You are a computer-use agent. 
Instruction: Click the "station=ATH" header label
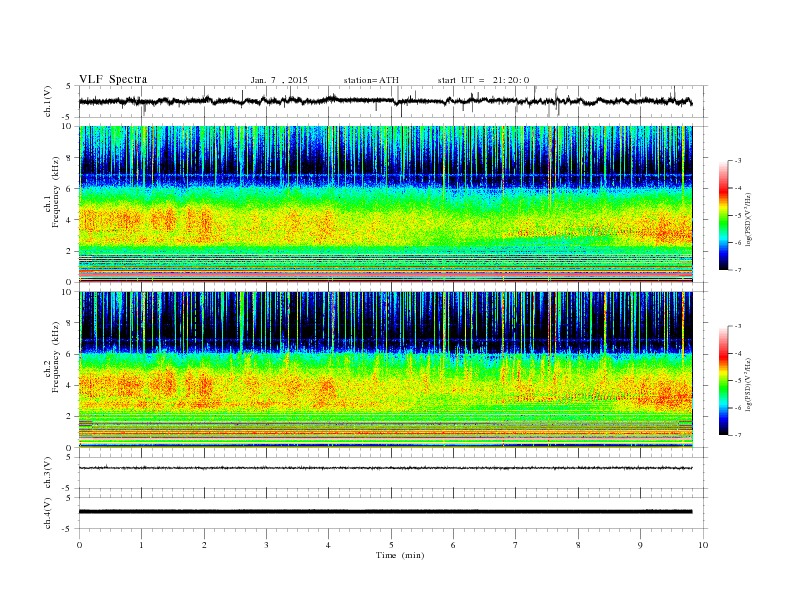pyautogui.click(x=371, y=80)
